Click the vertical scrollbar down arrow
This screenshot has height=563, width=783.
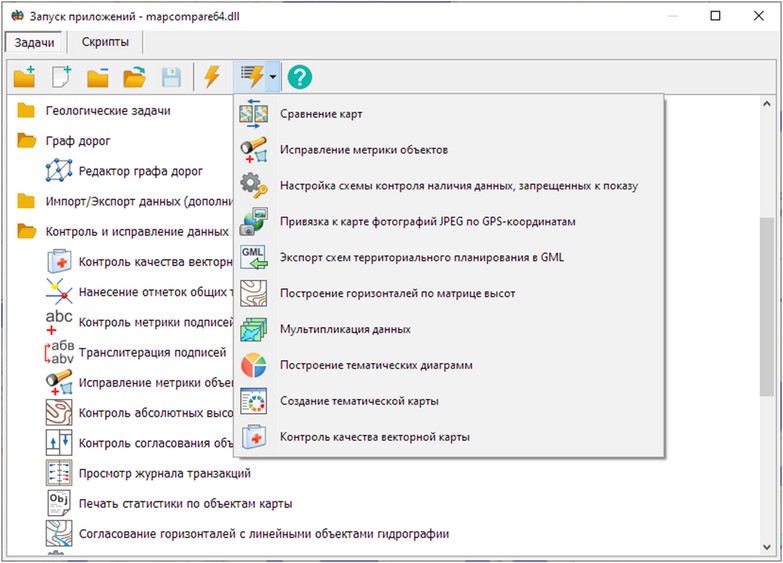tap(767, 547)
